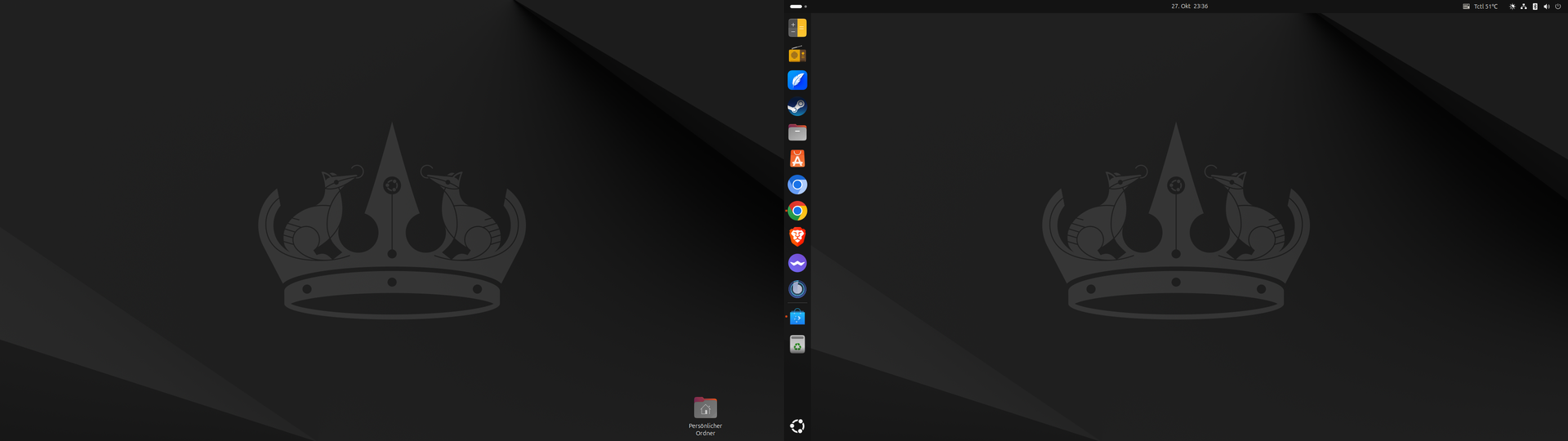Open the Files manager in the dock
The height and width of the screenshot is (441, 1568).
click(797, 132)
